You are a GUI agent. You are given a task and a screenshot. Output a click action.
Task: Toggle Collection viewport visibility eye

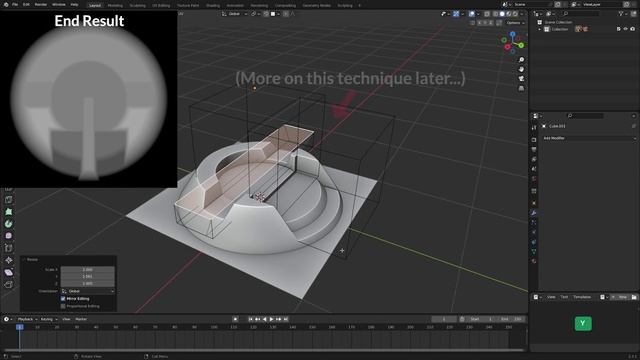click(x=625, y=29)
